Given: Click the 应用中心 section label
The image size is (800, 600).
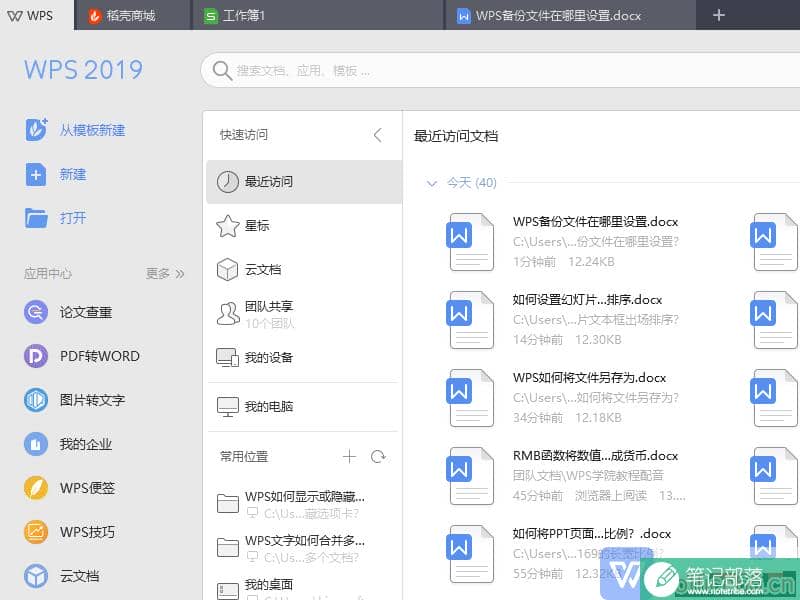Looking at the screenshot, I should click(x=48, y=273).
